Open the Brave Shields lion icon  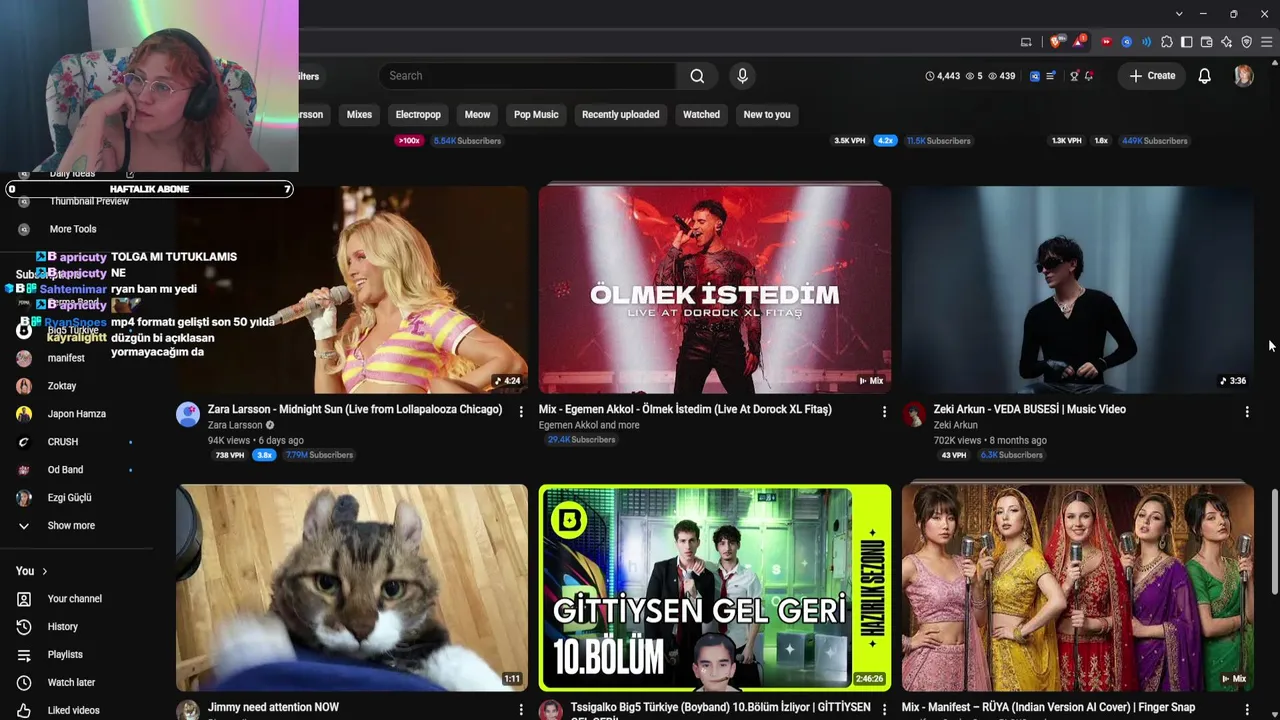[1056, 42]
